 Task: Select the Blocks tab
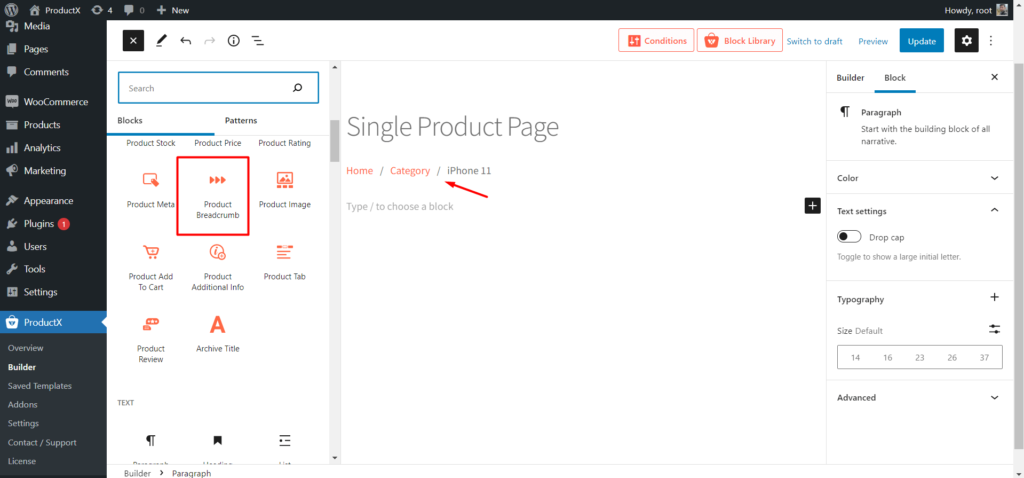(130, 120)
